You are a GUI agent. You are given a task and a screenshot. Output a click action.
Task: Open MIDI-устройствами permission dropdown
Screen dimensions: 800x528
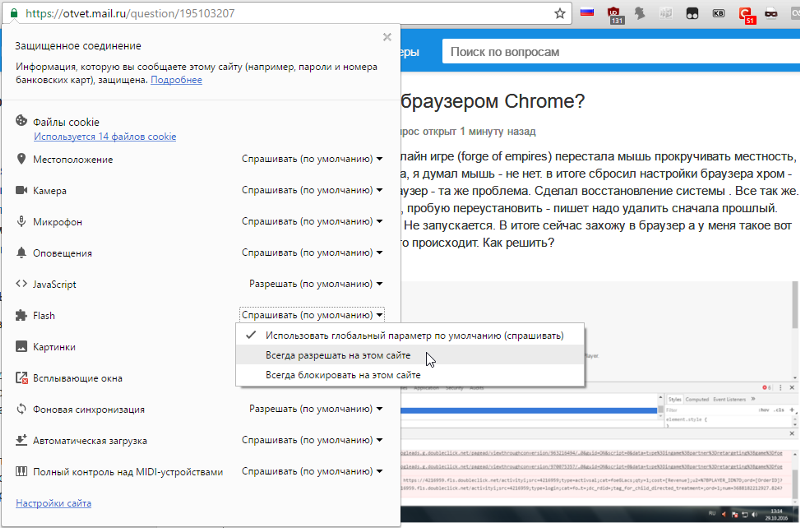pyautogui.click(x=312, y=471)
